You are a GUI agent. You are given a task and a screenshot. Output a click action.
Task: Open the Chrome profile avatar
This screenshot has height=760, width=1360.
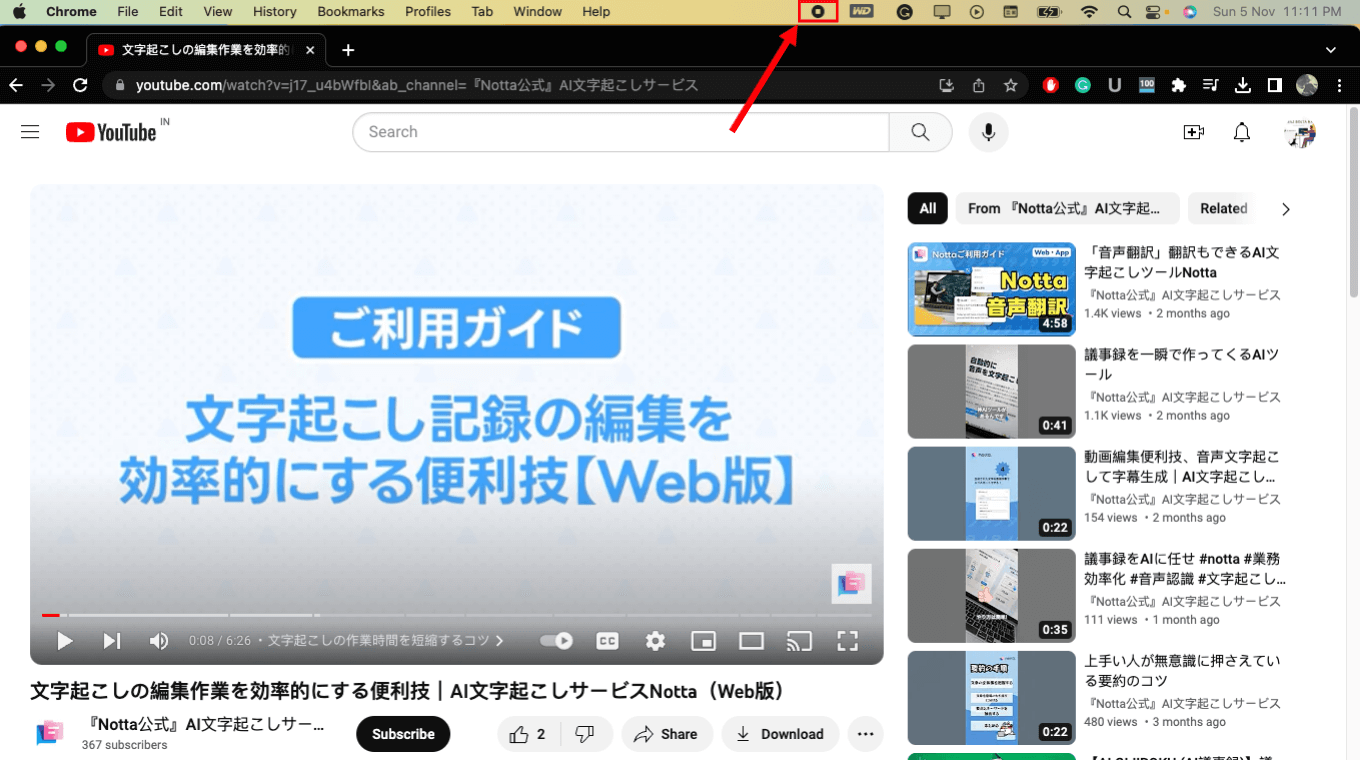(1307, 85)
